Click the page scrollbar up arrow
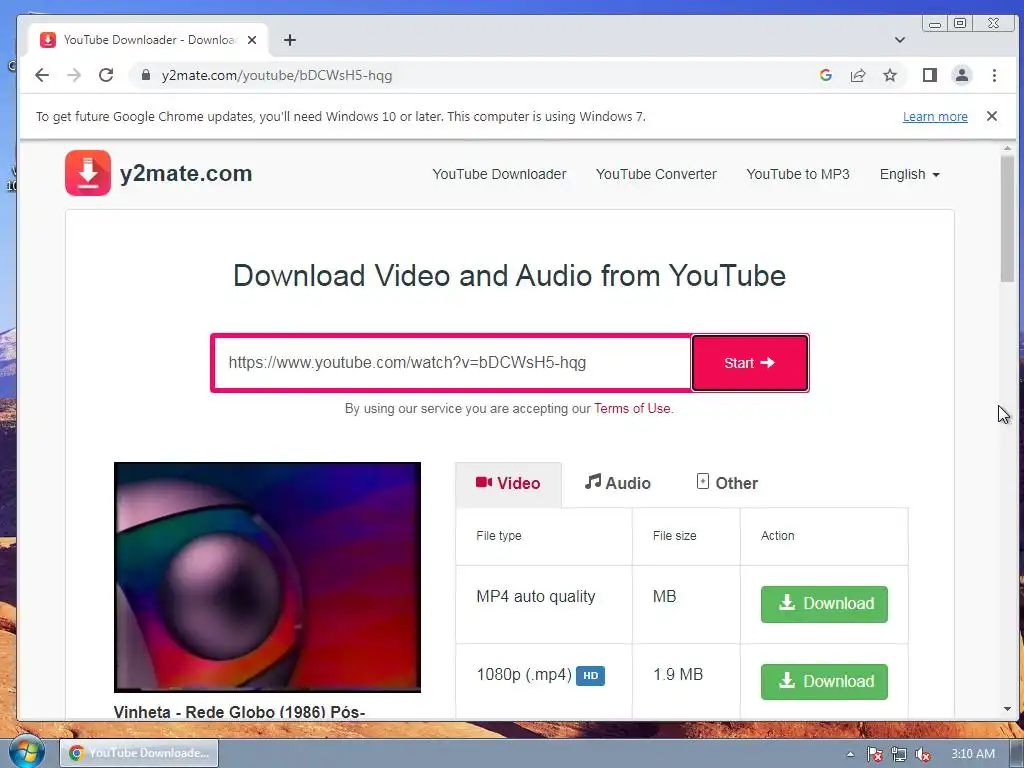Screen dimensions: 1024x768 (1007, 149)
